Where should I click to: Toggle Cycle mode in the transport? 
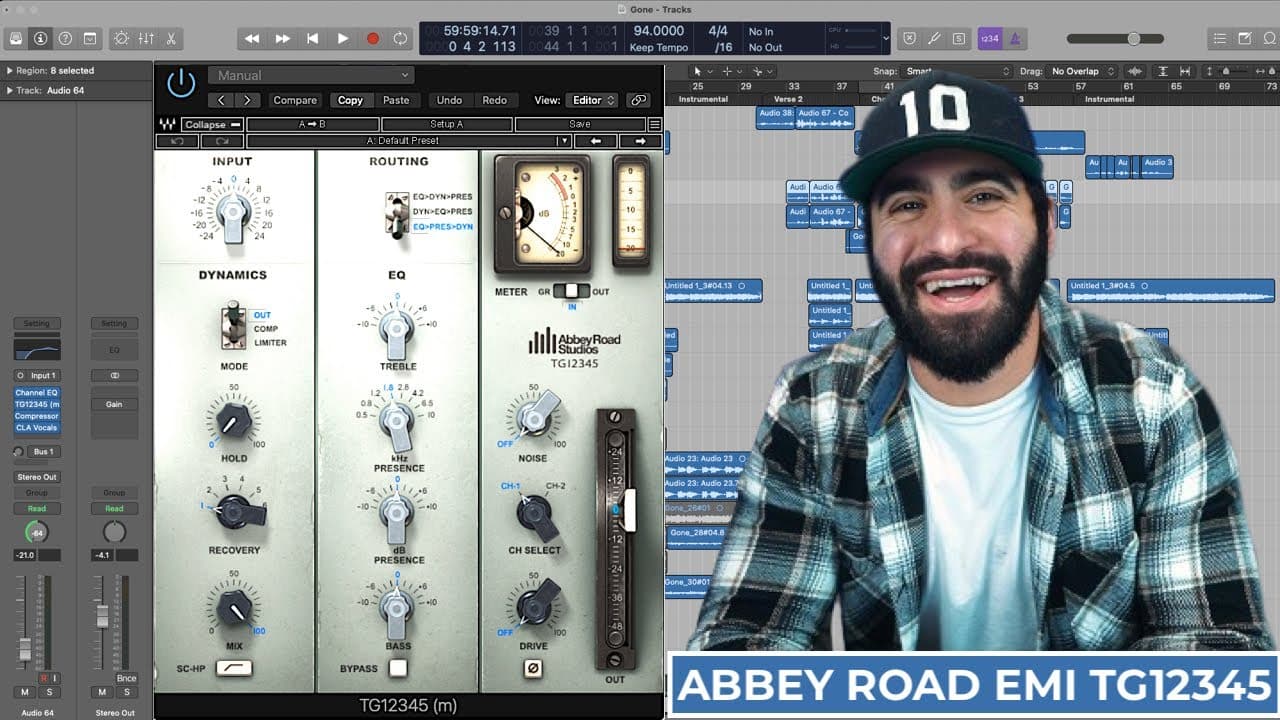tap(401, 39)
